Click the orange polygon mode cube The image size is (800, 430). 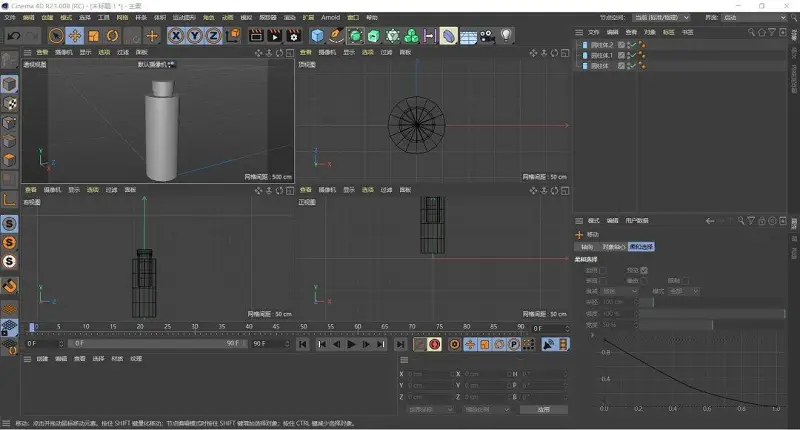[x=10, y=160]
